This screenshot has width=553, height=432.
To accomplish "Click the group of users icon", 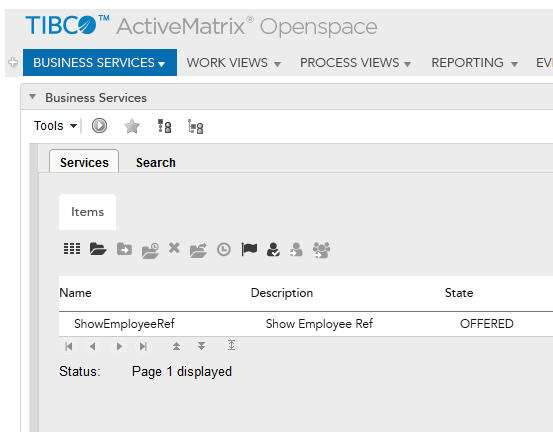I will click(321, 250).
